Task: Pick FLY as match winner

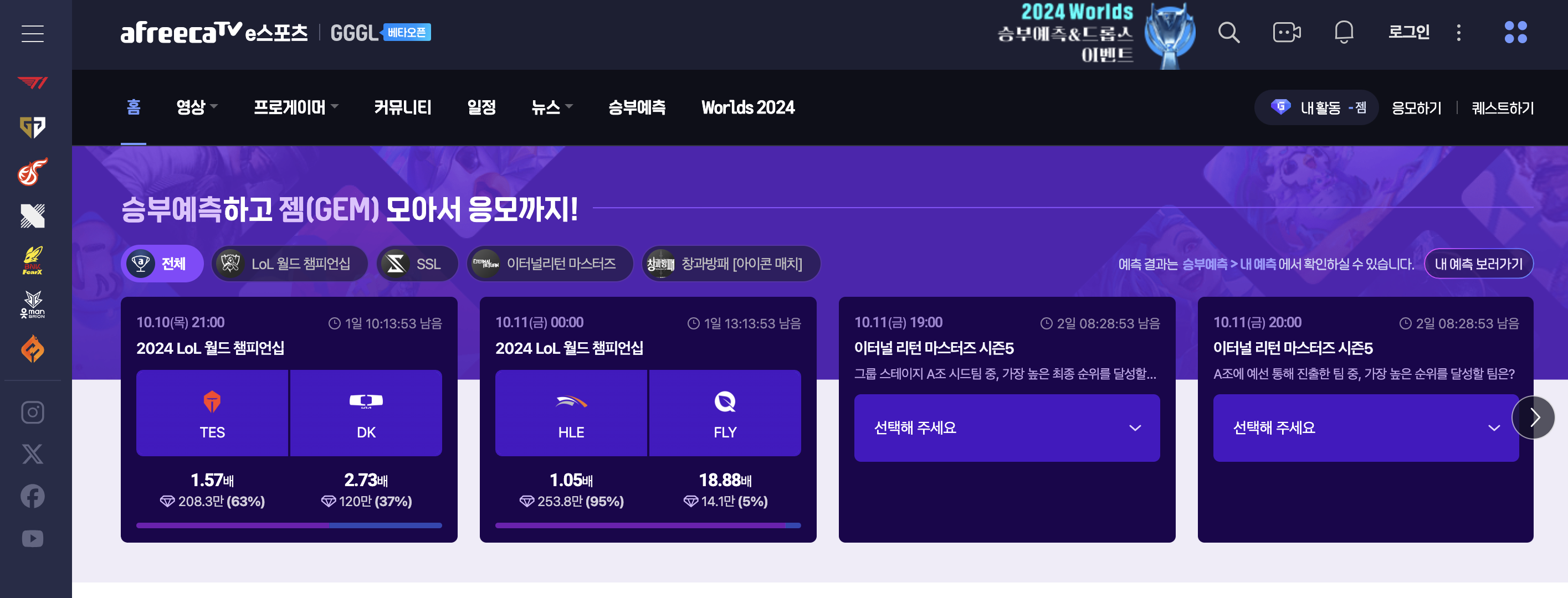Action: click(x=725, y=413)
